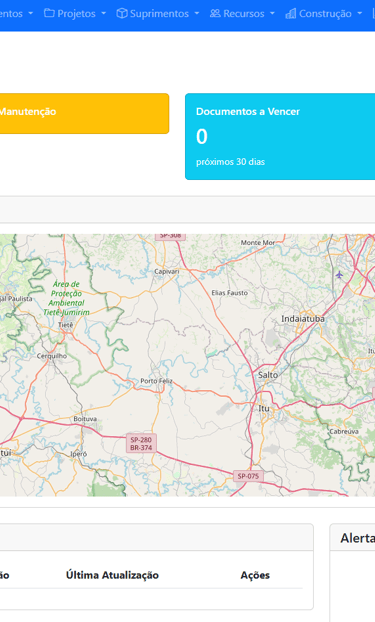Image resolution: width=375 pixels, height=622 pixels.
Task: Click Capivari label on the map
Action: (167, 271)
